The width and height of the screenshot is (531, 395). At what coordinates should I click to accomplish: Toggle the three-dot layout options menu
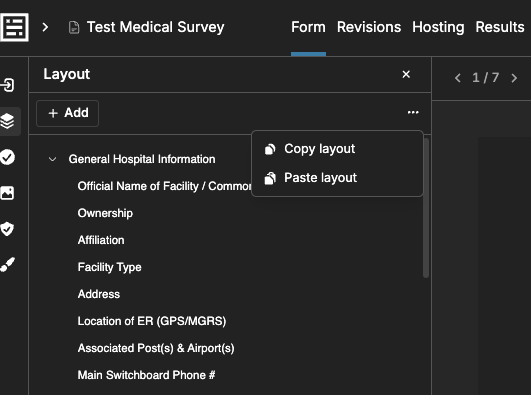[413, 112]
